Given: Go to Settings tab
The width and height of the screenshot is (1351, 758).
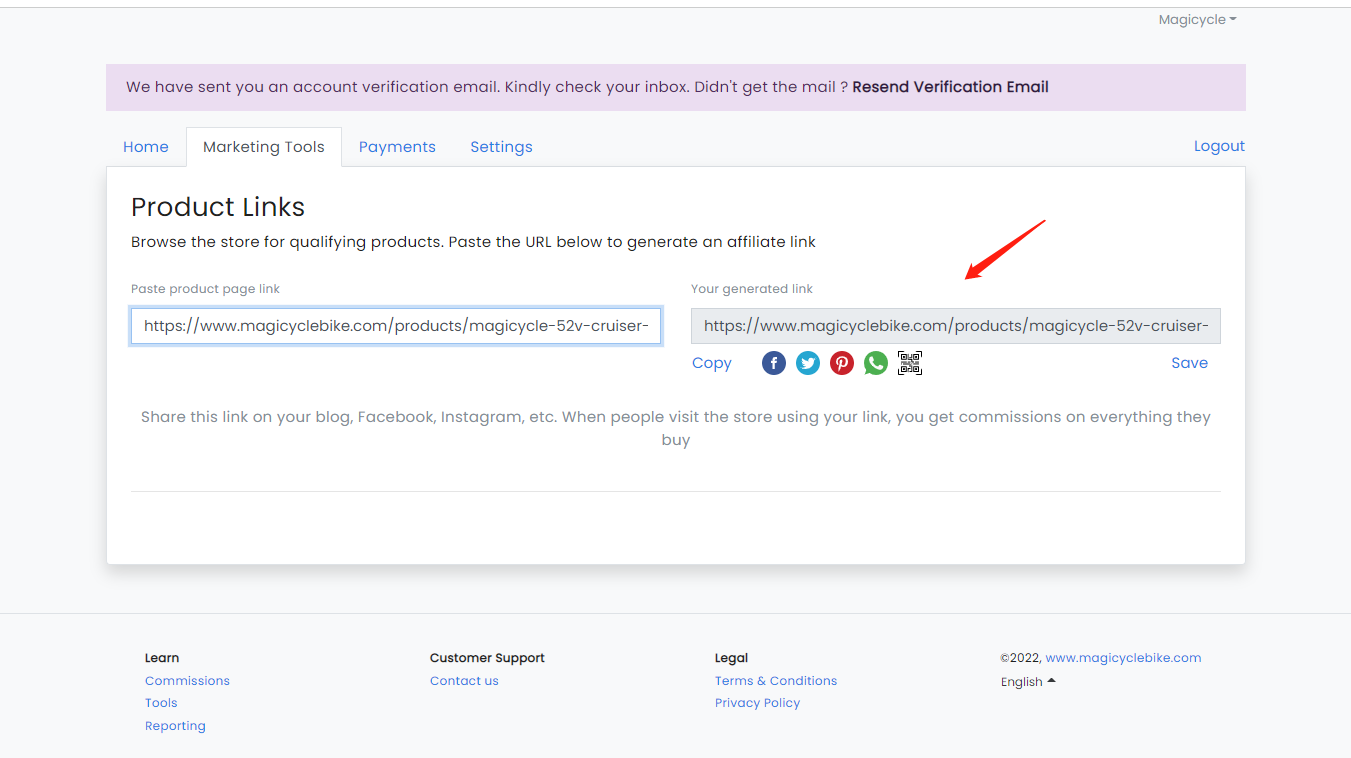Looking at the screenshot, I should tap(501, 147).
